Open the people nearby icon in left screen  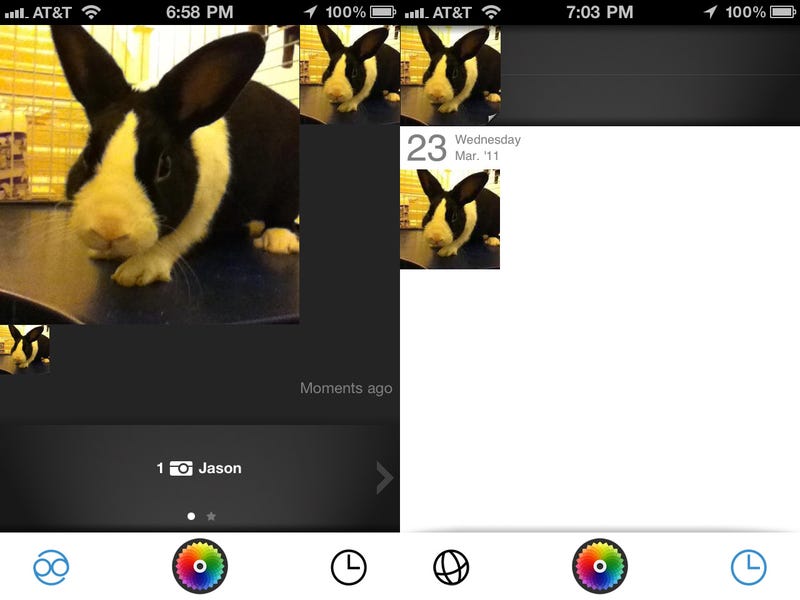[51, 567]
